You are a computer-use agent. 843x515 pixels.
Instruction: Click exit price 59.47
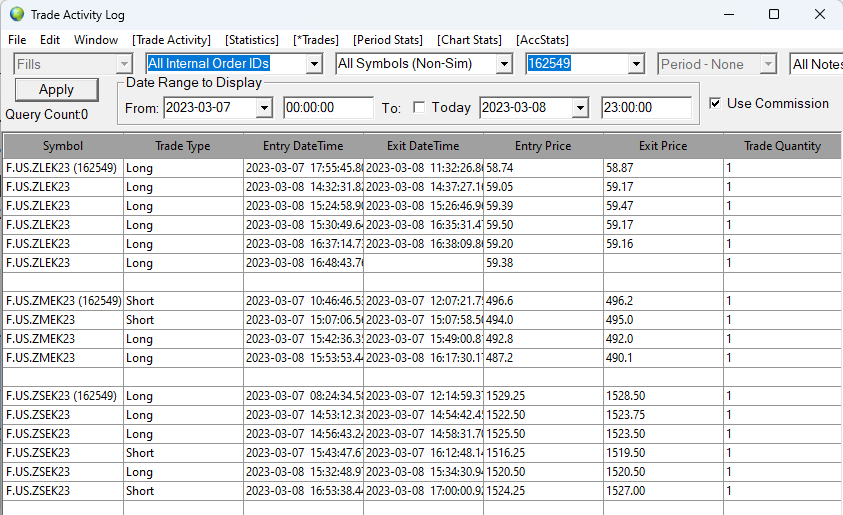tap(619, 205)
